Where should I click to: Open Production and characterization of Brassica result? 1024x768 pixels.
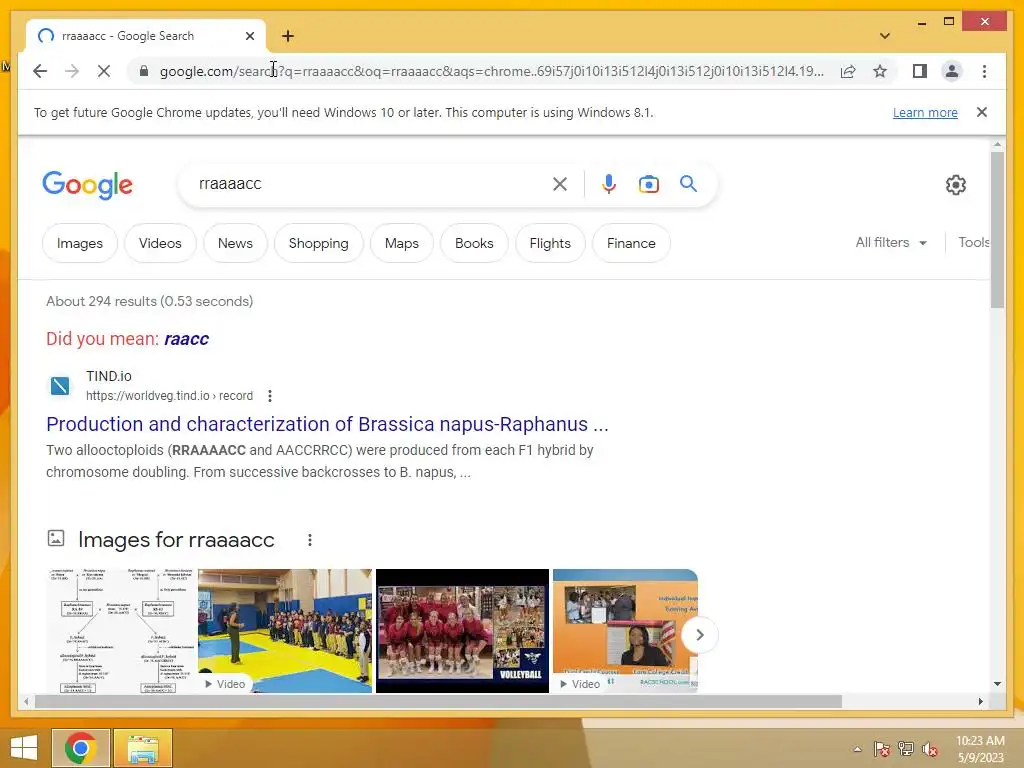click(327, 424)
